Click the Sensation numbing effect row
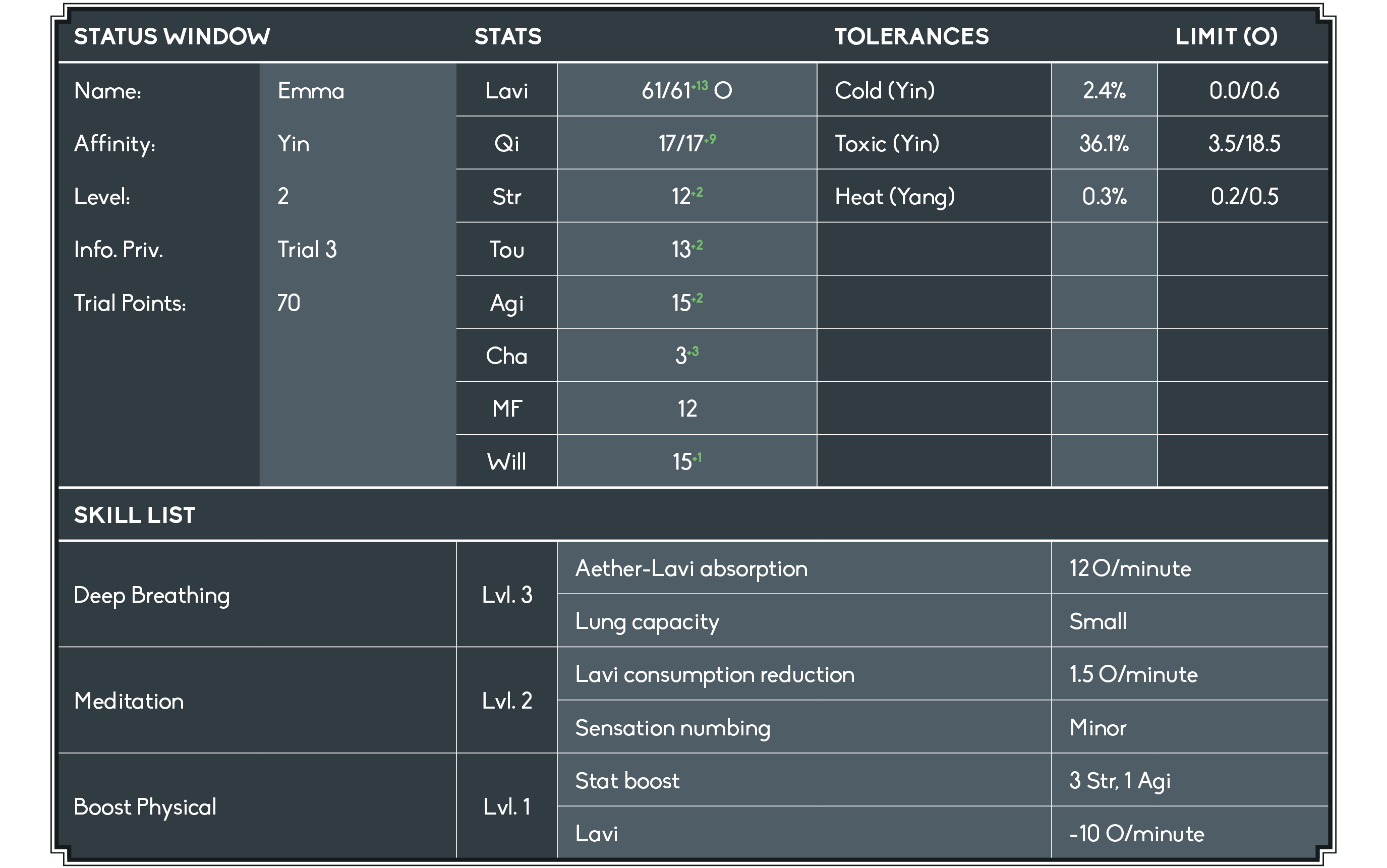Screen dimensions: 1387x868 pyautogui.click(x=672, y=727)
